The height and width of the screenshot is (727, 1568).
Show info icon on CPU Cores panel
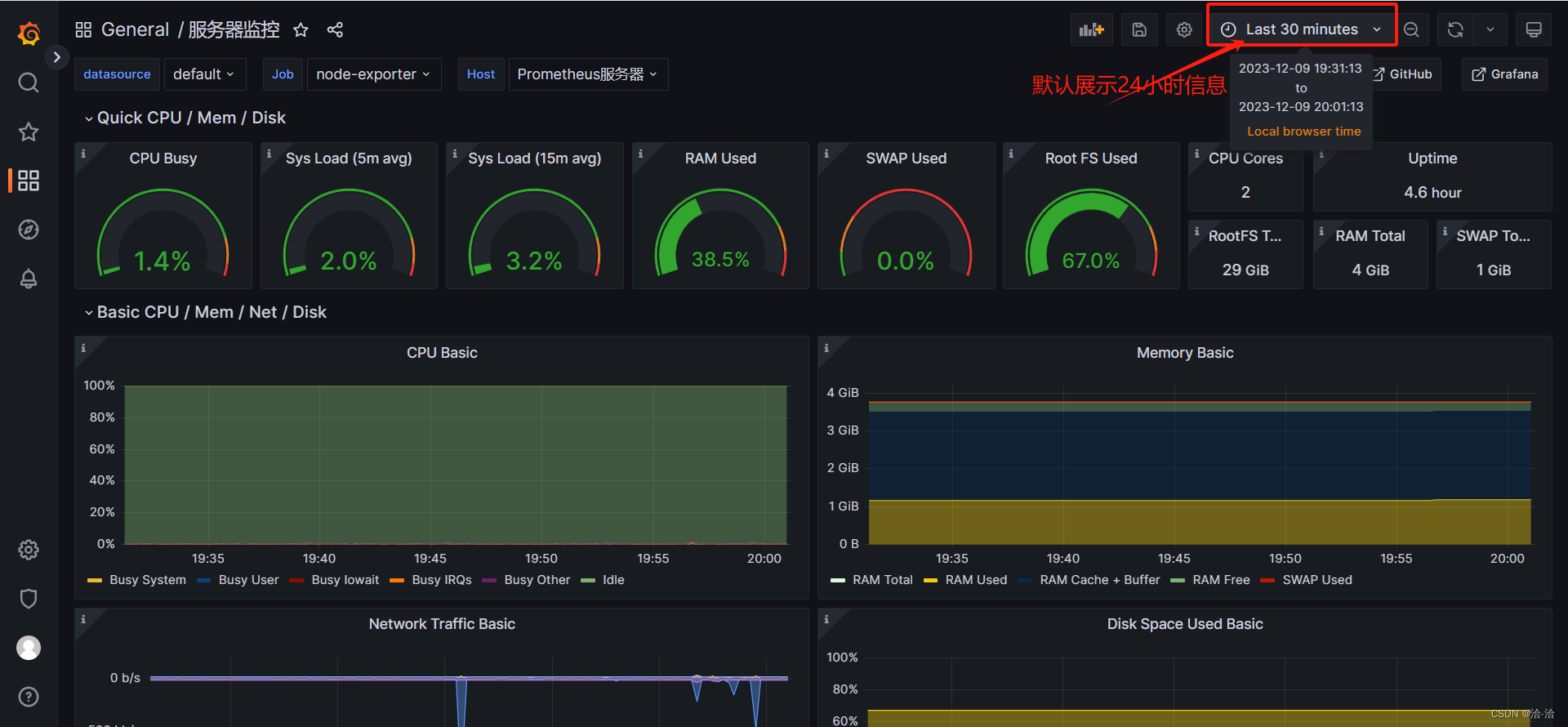pyautogui.click(x=1197, y=153)
